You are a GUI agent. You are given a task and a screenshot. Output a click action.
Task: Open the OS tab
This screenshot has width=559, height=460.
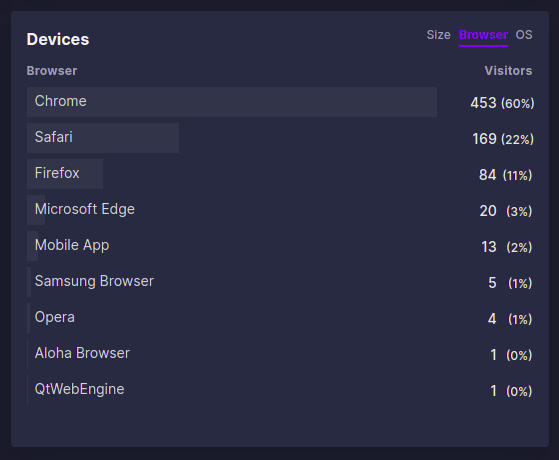point(524,35)
